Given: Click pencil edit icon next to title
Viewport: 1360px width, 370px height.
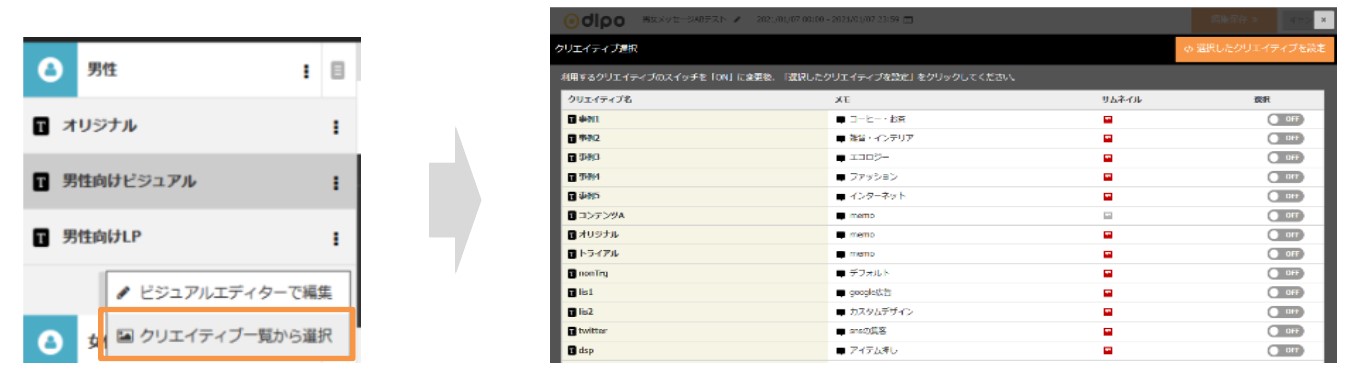Looking at the screenshot, I should [737, 20].
